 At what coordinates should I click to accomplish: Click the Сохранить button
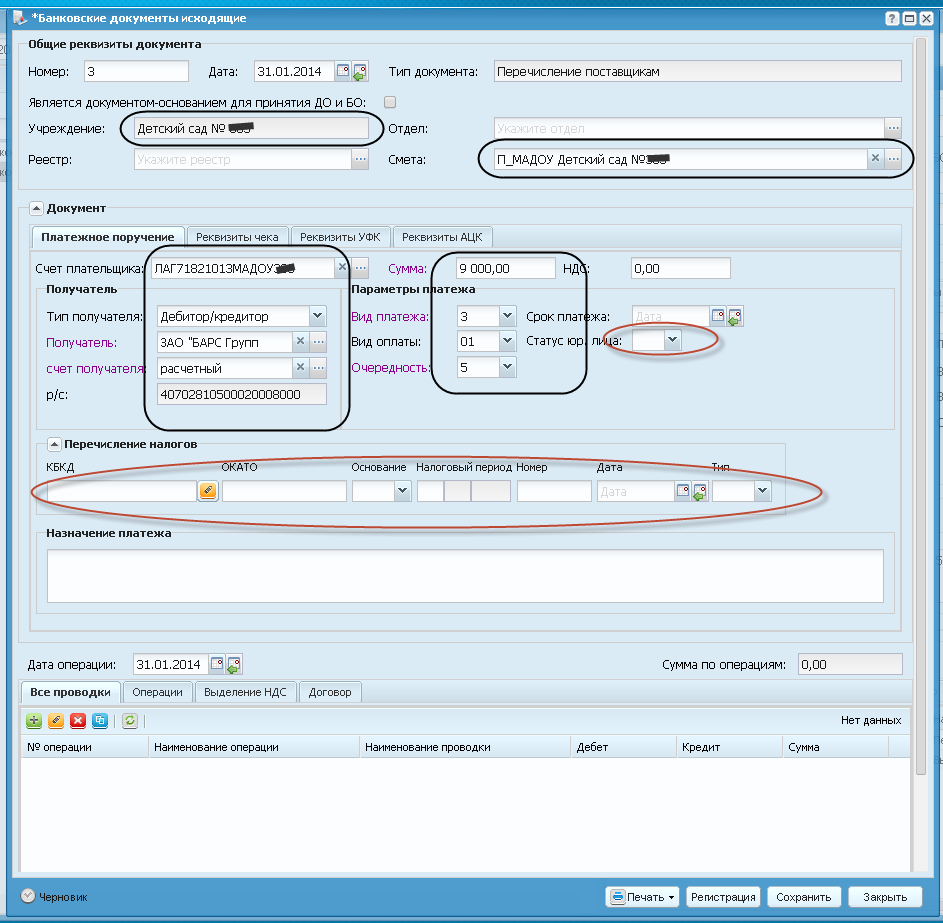803,897
